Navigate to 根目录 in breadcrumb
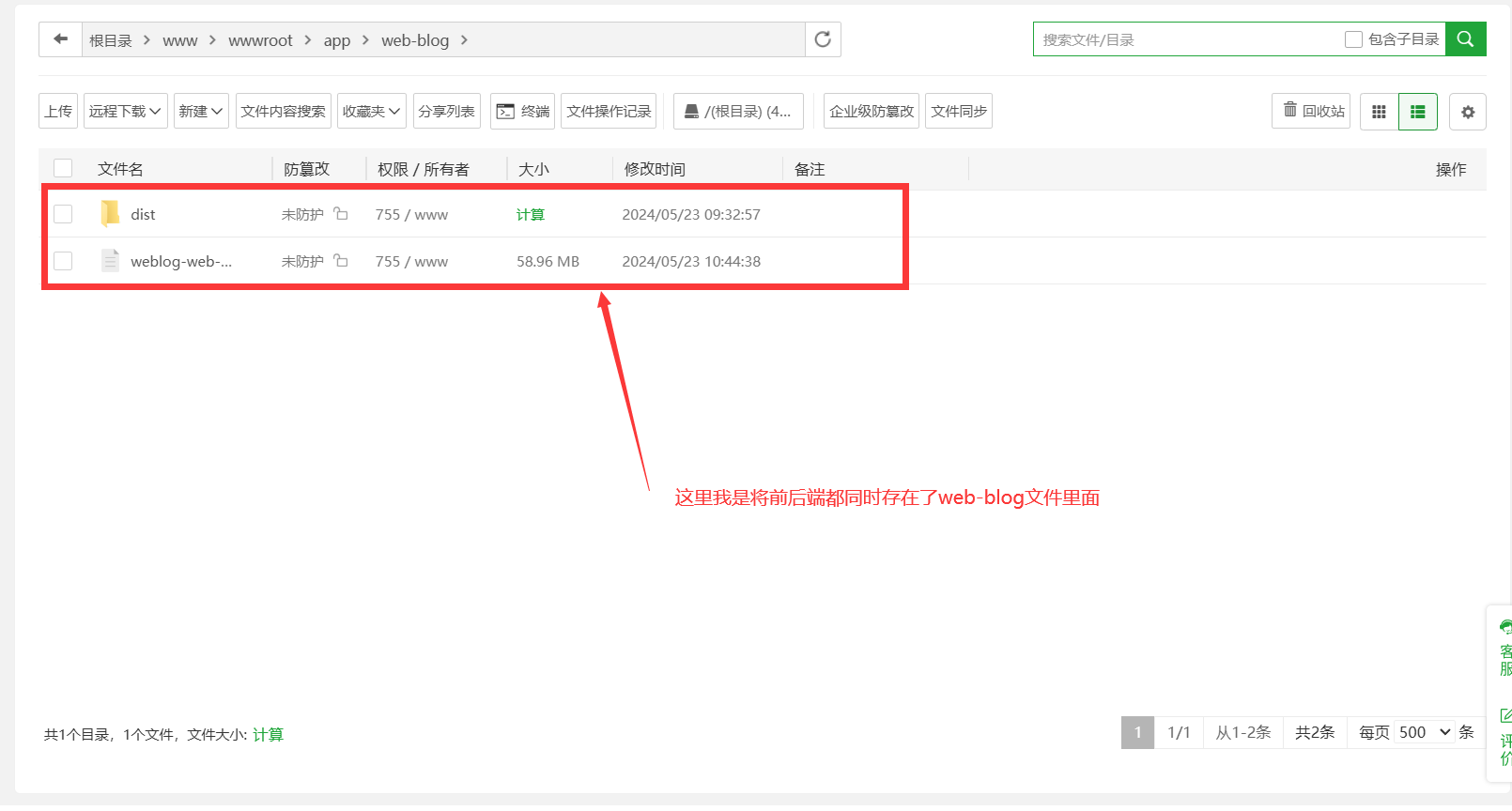Viewport: 1512px width, 811px height. 111,40
